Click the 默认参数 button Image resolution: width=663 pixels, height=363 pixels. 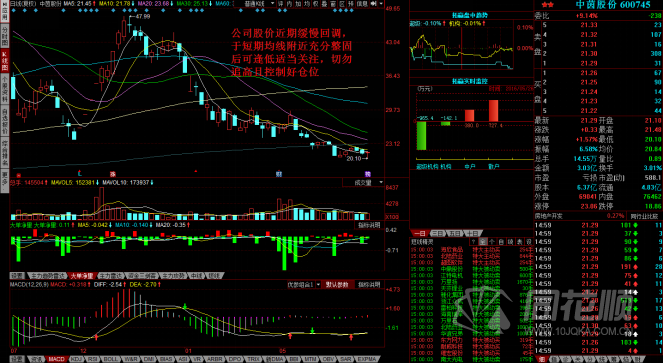pos(337,285)
